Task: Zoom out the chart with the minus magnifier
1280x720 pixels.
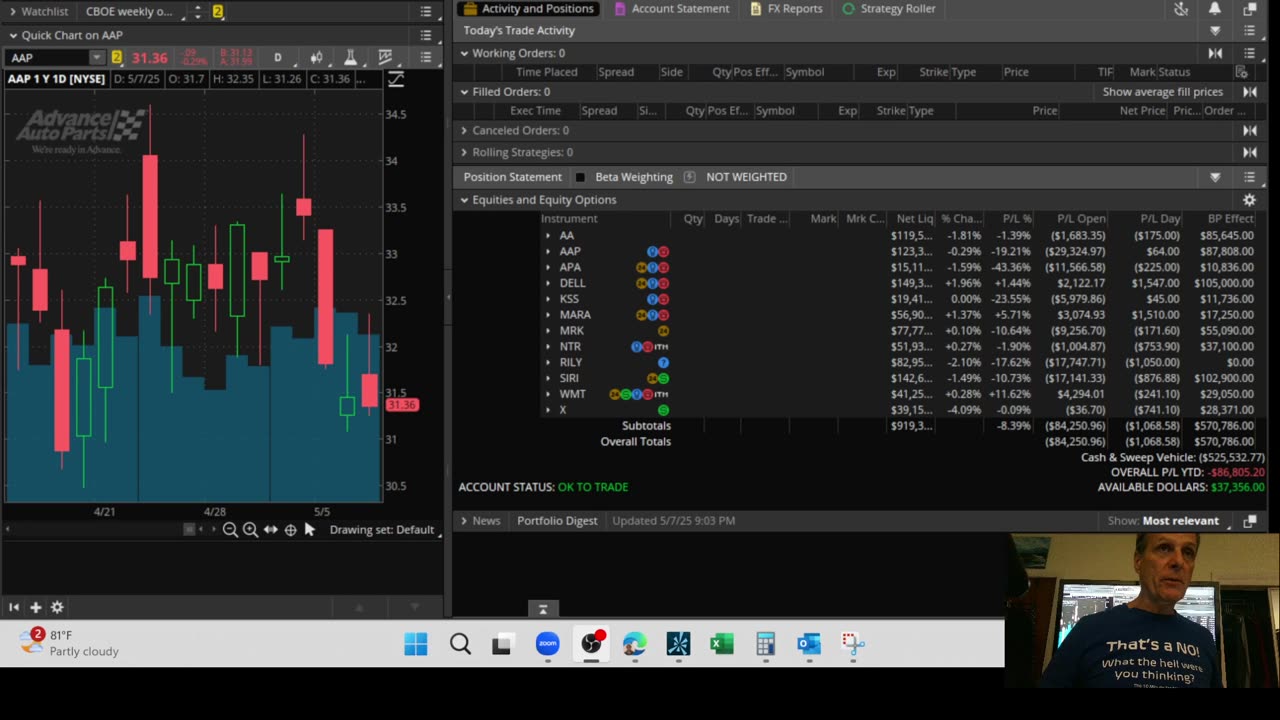Action: click(230, 530)
